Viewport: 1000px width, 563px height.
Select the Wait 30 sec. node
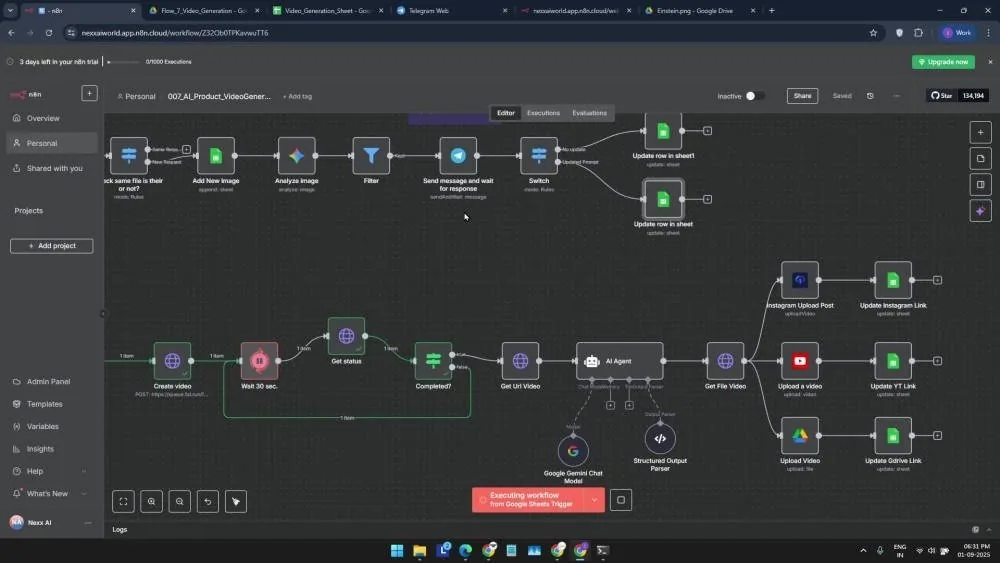tap(259, 361)
